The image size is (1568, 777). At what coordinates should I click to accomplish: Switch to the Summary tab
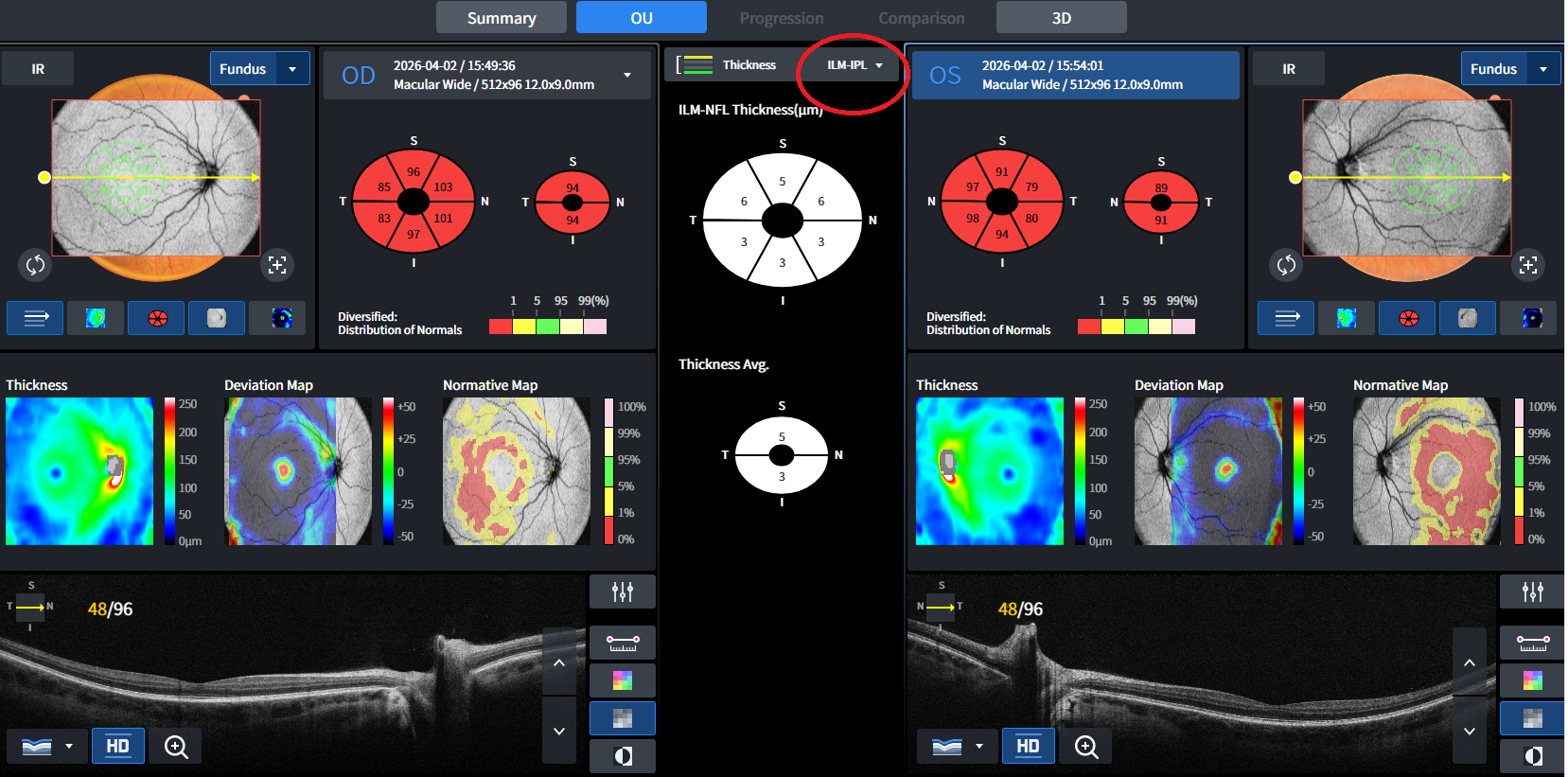(x=501, y=18)
